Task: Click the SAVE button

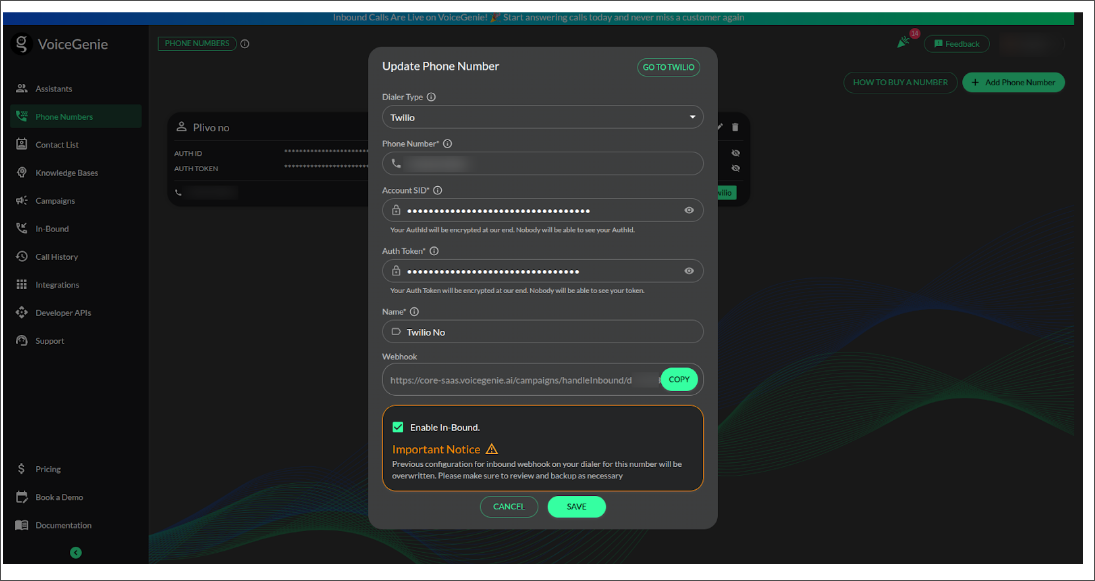Action: [576, 507]
